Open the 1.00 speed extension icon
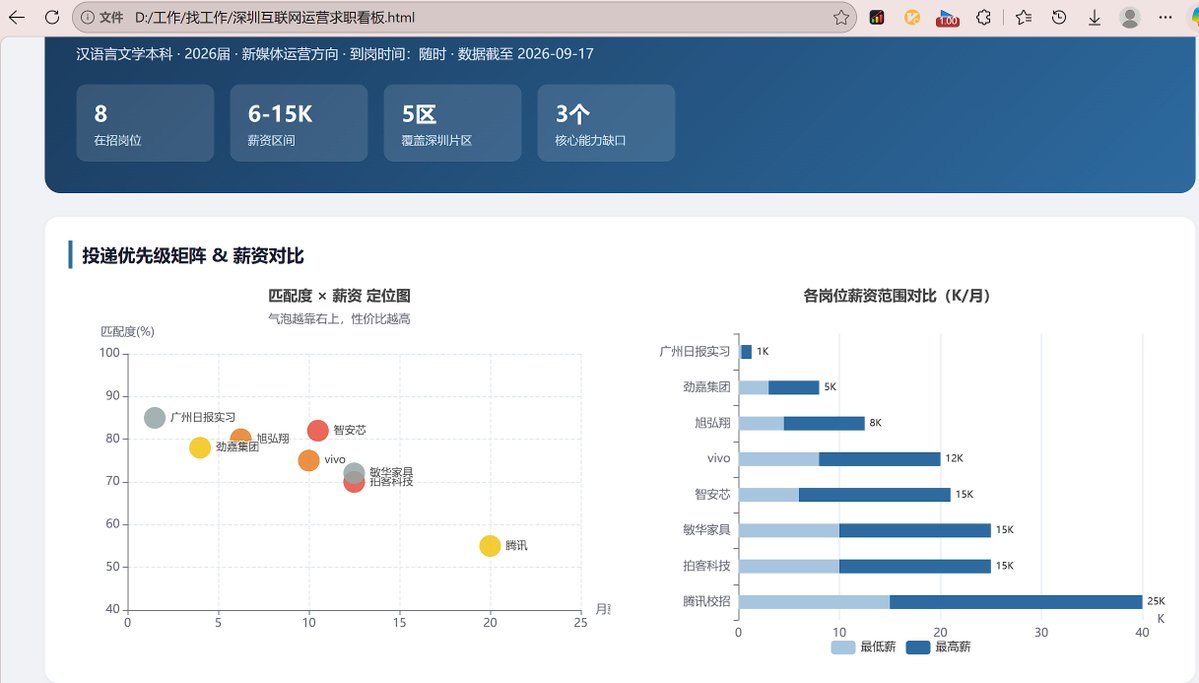This screenshot has width=1199, height=683. 947,18
